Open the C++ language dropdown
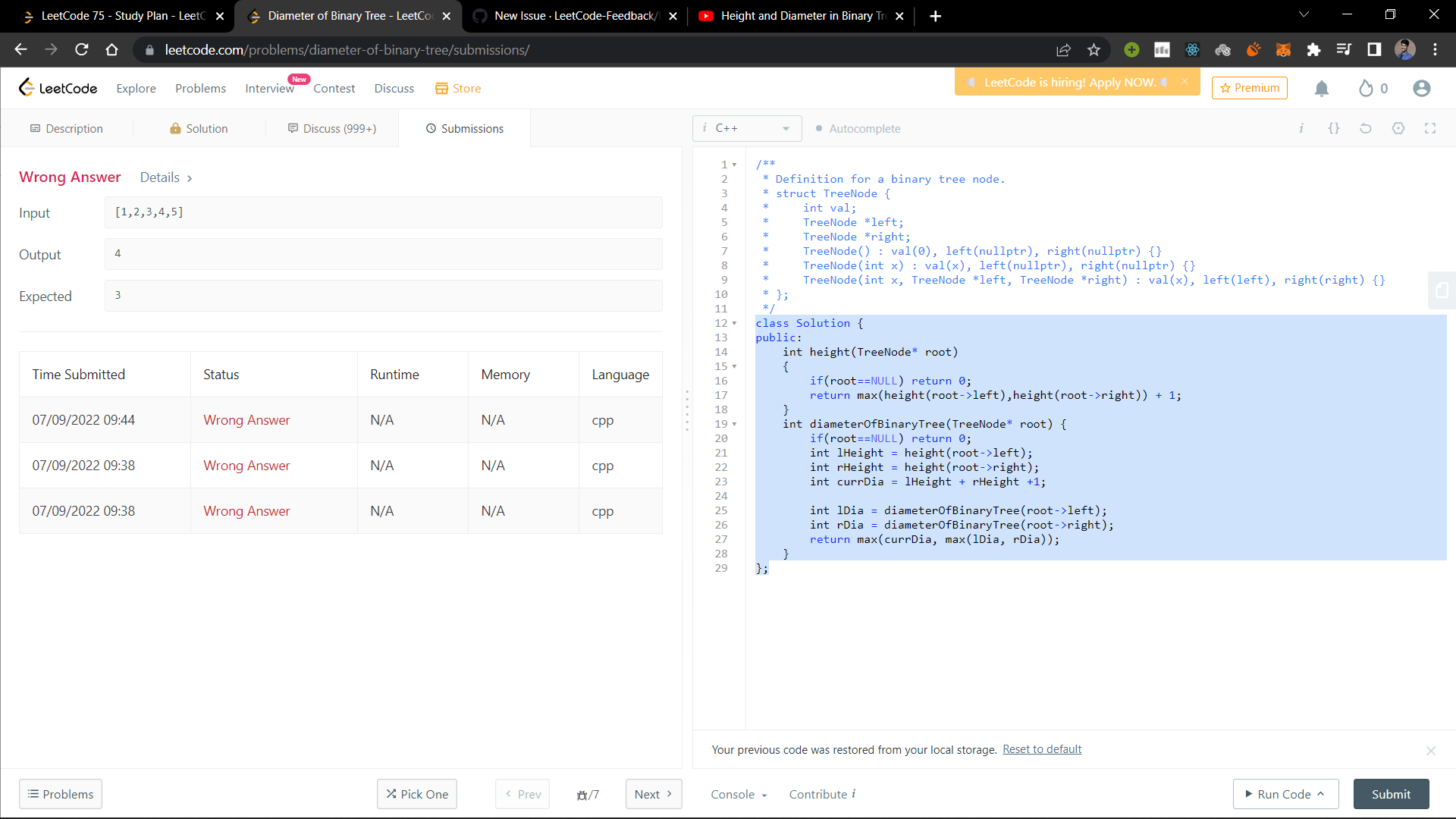The image size is (1456, 819). (x=747, y=128)
